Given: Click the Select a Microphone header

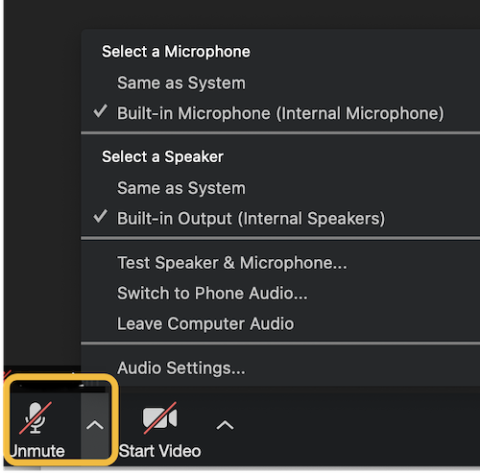Looking at the screenshot, I should pos(176,52).
